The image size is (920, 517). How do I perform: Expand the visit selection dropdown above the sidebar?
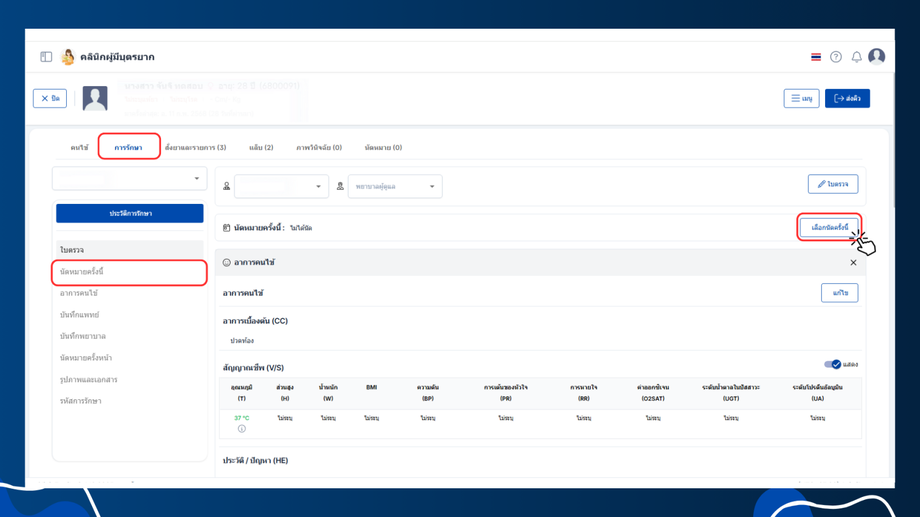click(130, 178)
